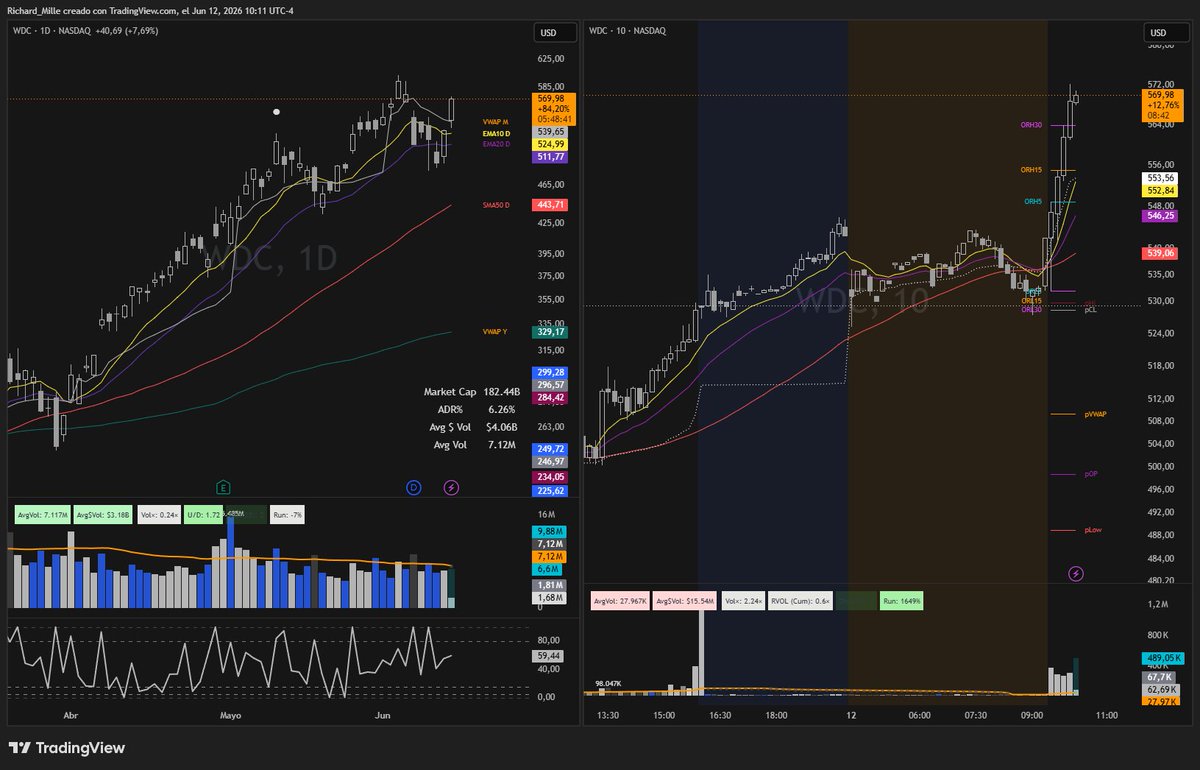
Task: Select the SMA50 D line label
Action: pos(496,205)
